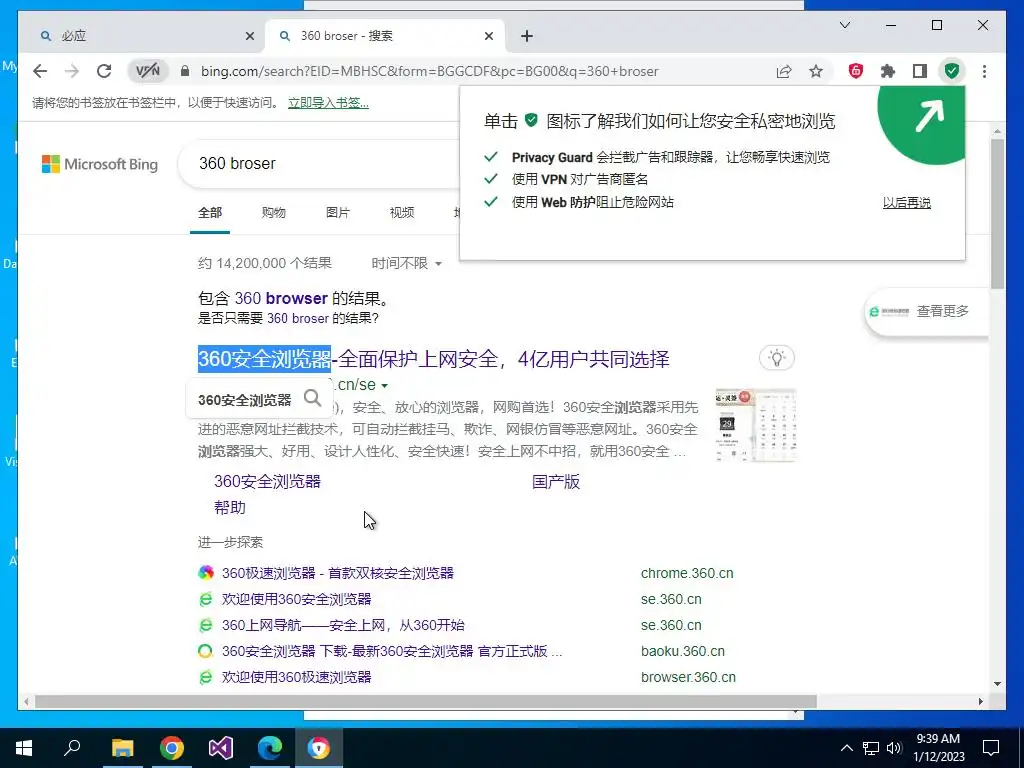Click the forward navigation arrow
The width and height of the screenshot is (1024, 768).
(x=72, y=71)
